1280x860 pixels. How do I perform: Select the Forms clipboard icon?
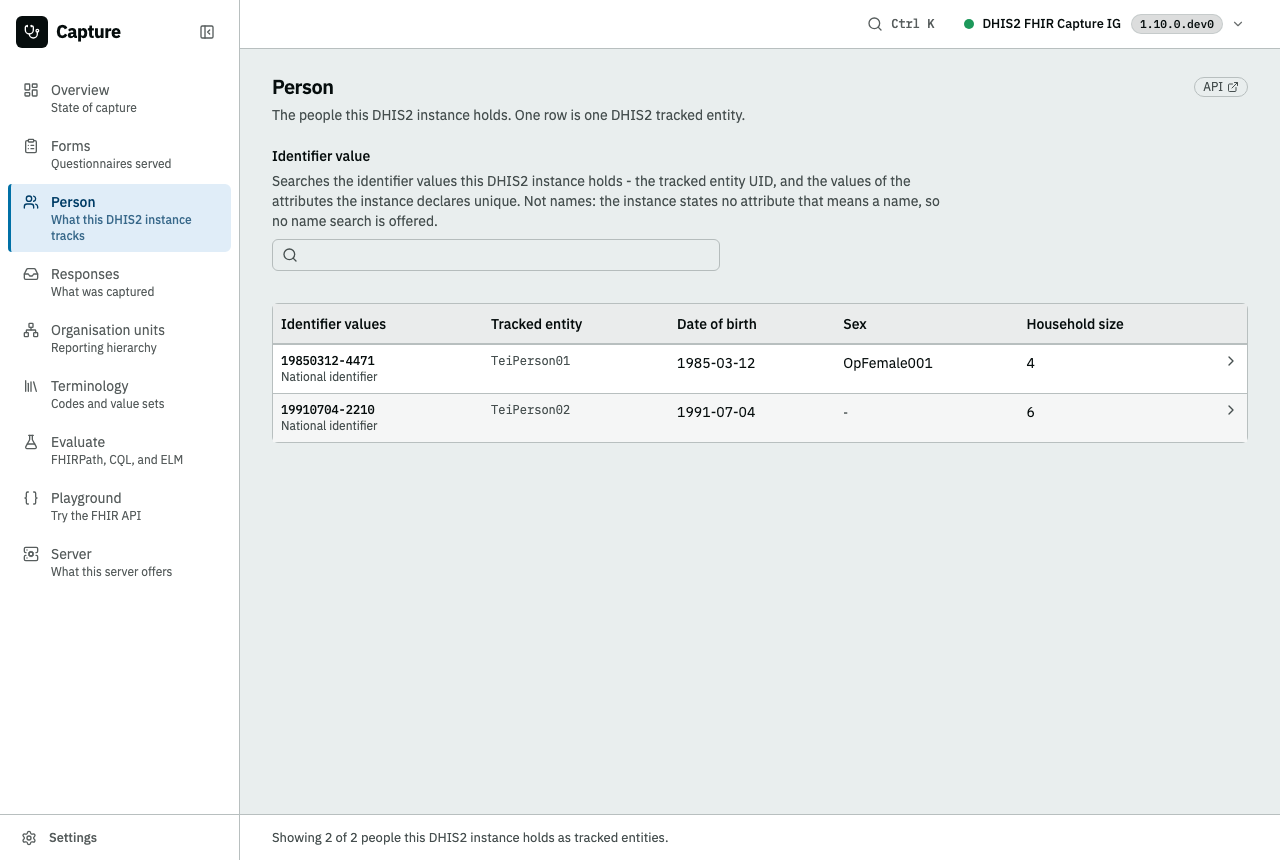click(x=31, y=146)
